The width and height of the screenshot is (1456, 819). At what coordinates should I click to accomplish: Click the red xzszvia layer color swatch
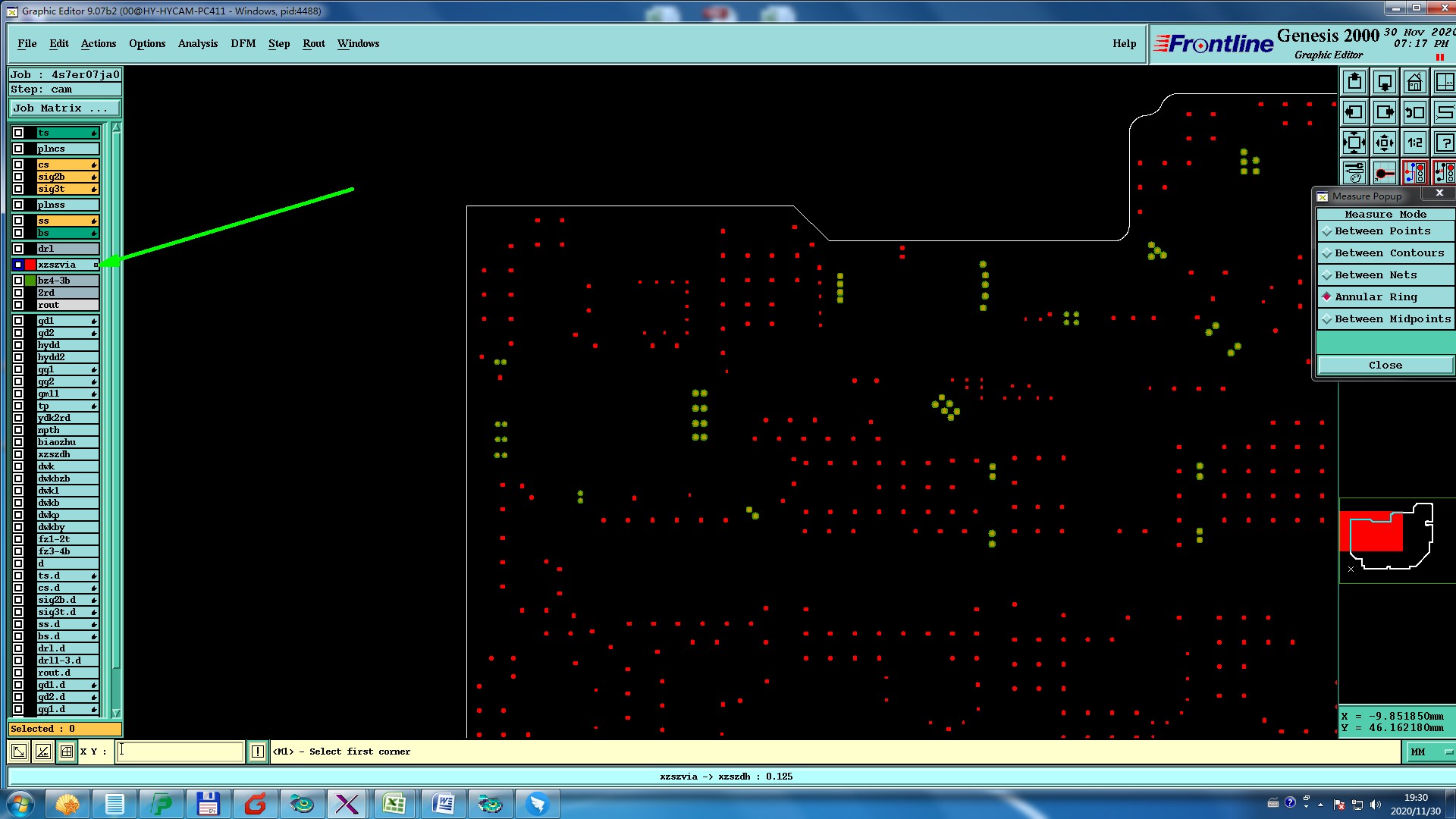click(30, 265)
